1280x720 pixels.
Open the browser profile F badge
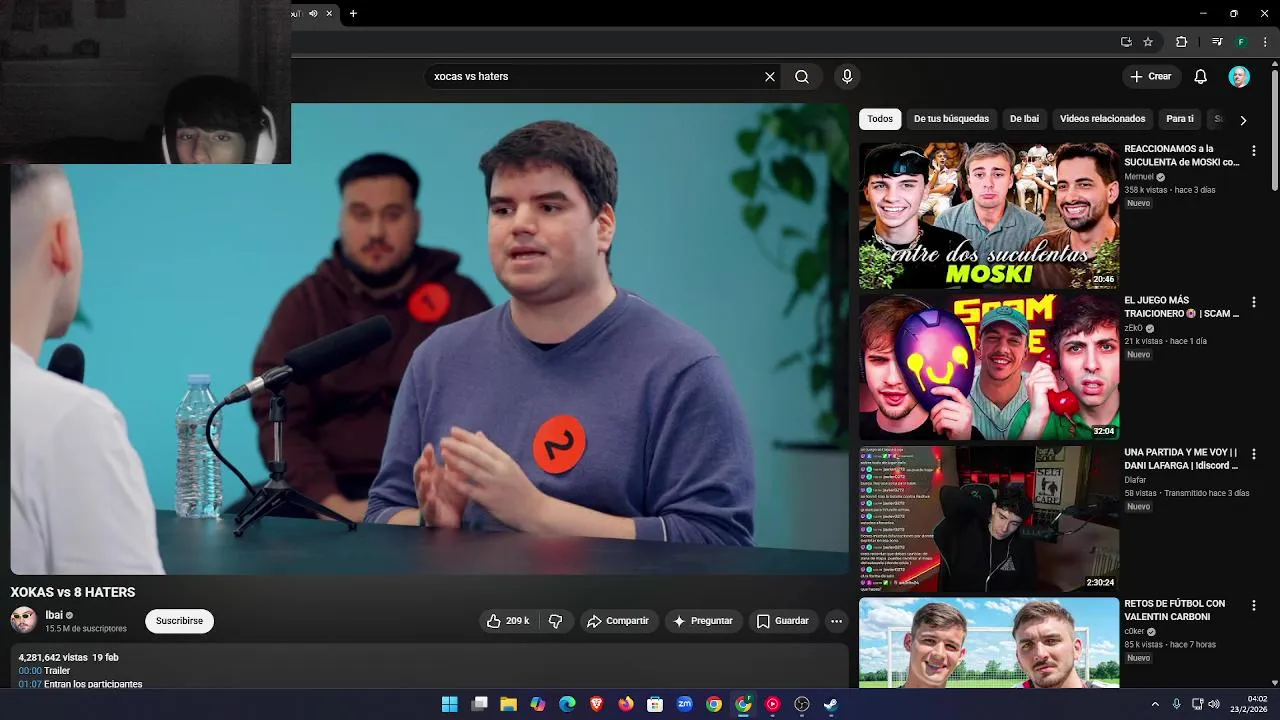tap(1241, 42)
